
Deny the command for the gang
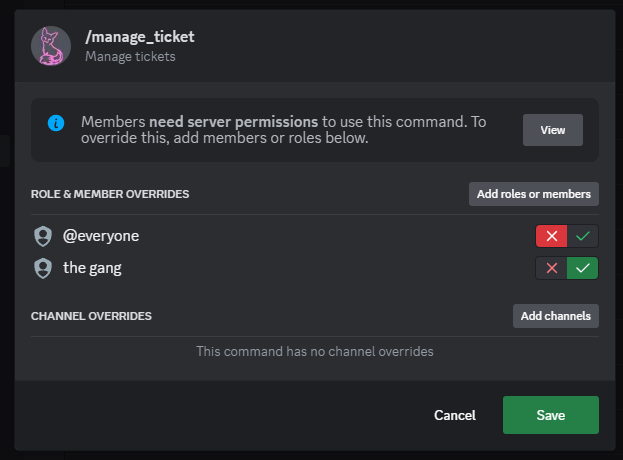(x=551, y=268)
